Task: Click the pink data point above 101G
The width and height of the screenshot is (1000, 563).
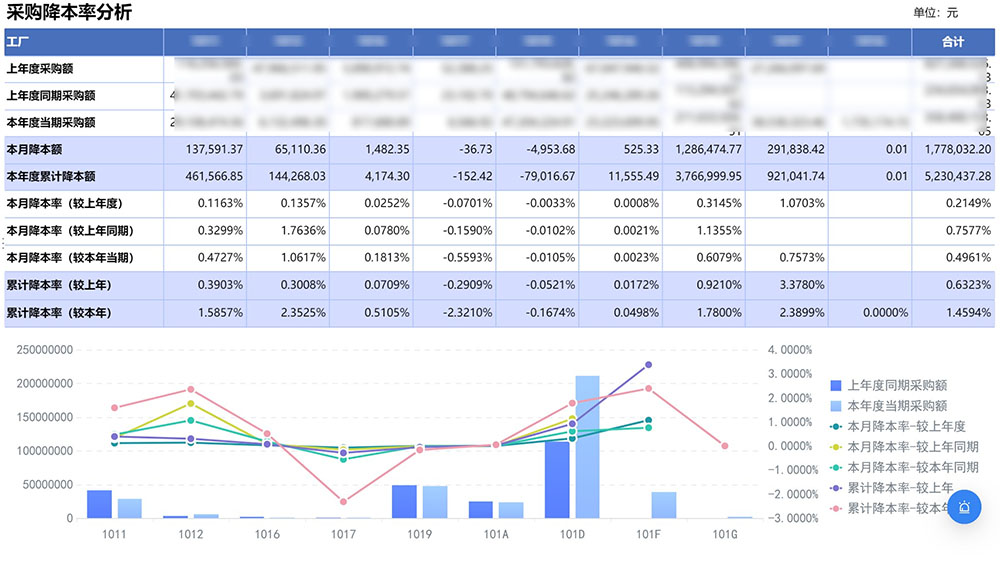Action: [725, 446]
